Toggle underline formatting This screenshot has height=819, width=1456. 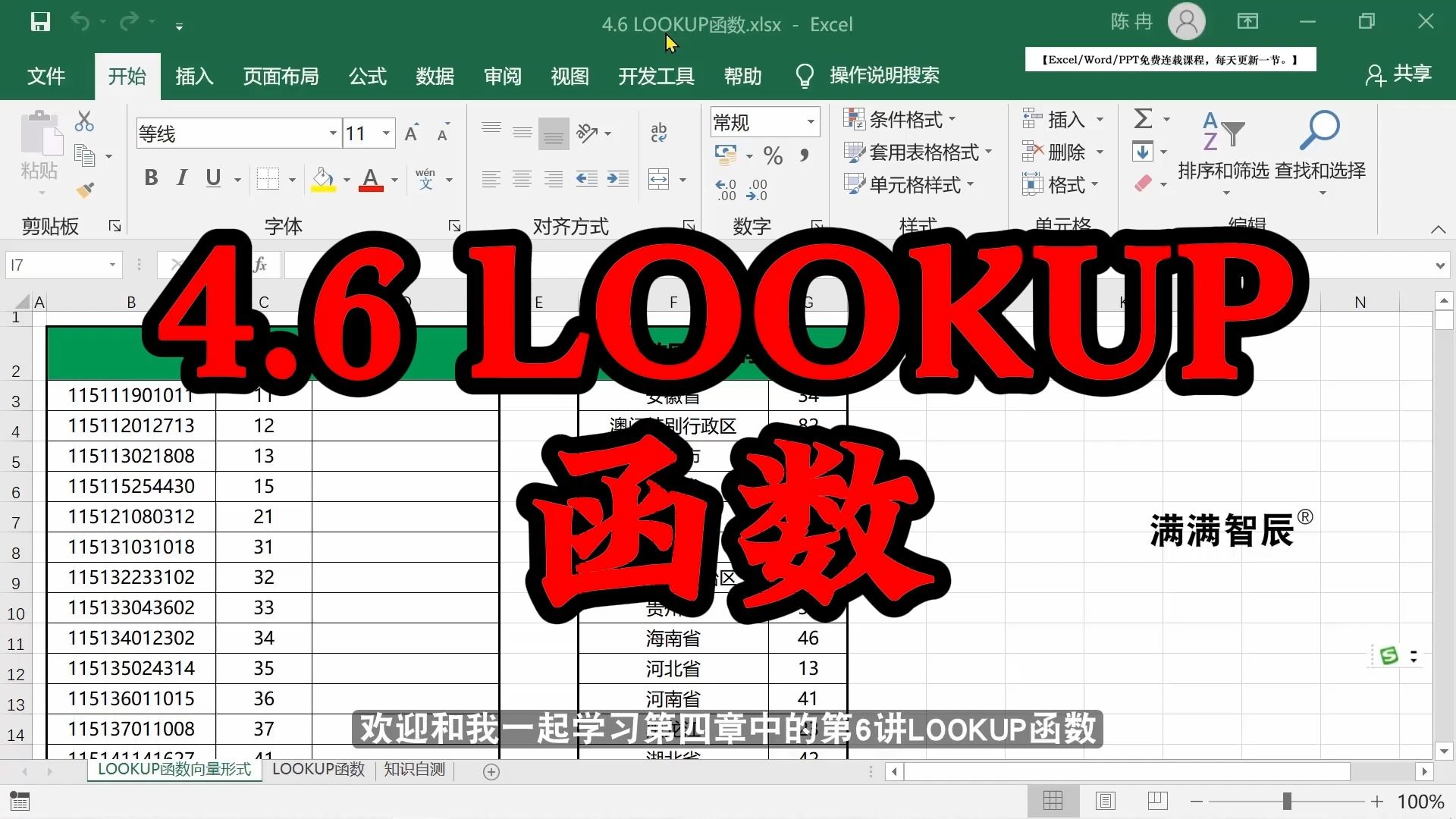212,179
